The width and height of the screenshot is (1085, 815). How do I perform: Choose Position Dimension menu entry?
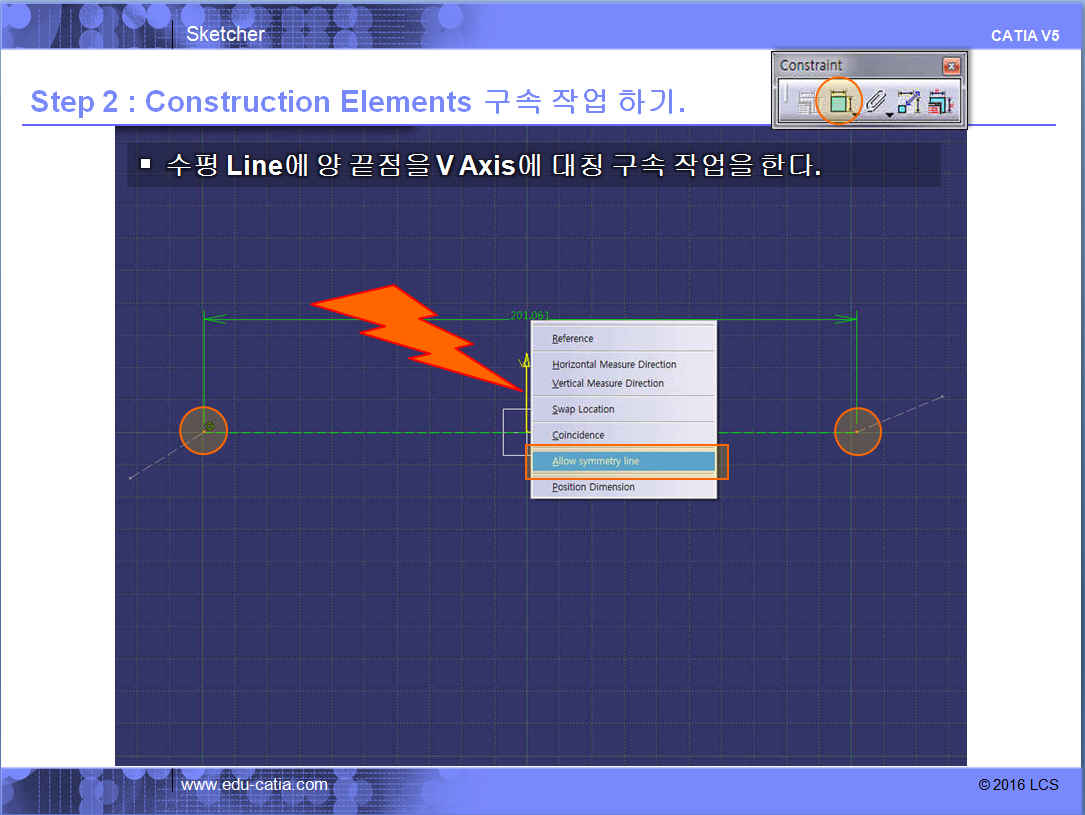tap(593, 488)
